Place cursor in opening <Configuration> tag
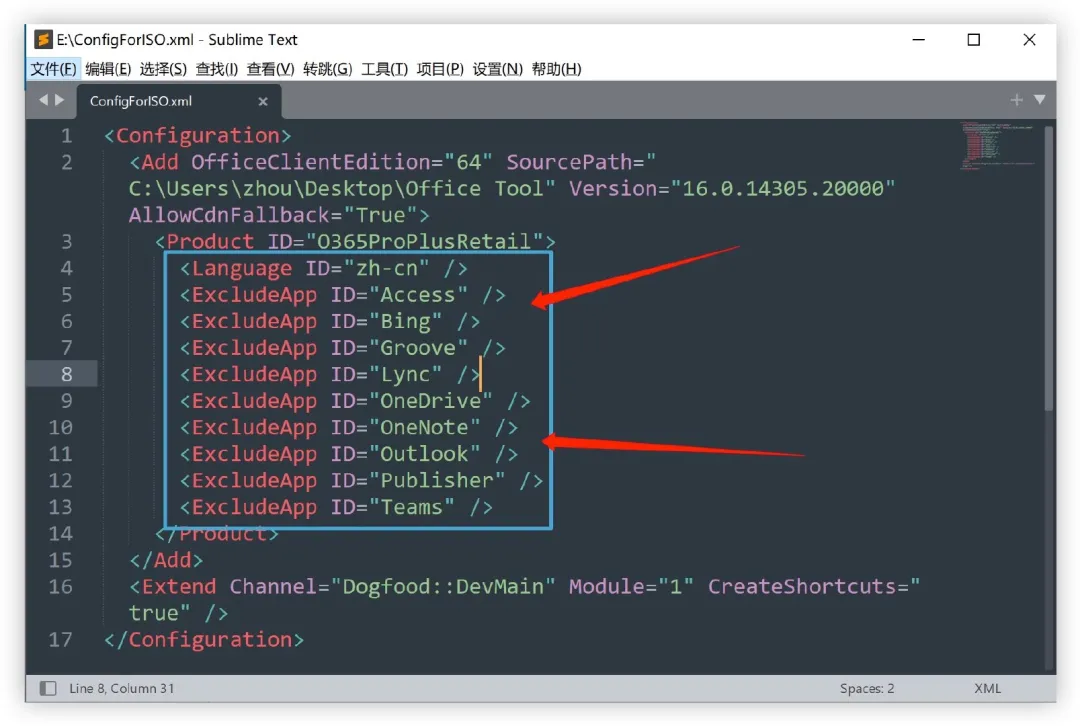Viewport: 1080px width, 726px height. point(198,136)
